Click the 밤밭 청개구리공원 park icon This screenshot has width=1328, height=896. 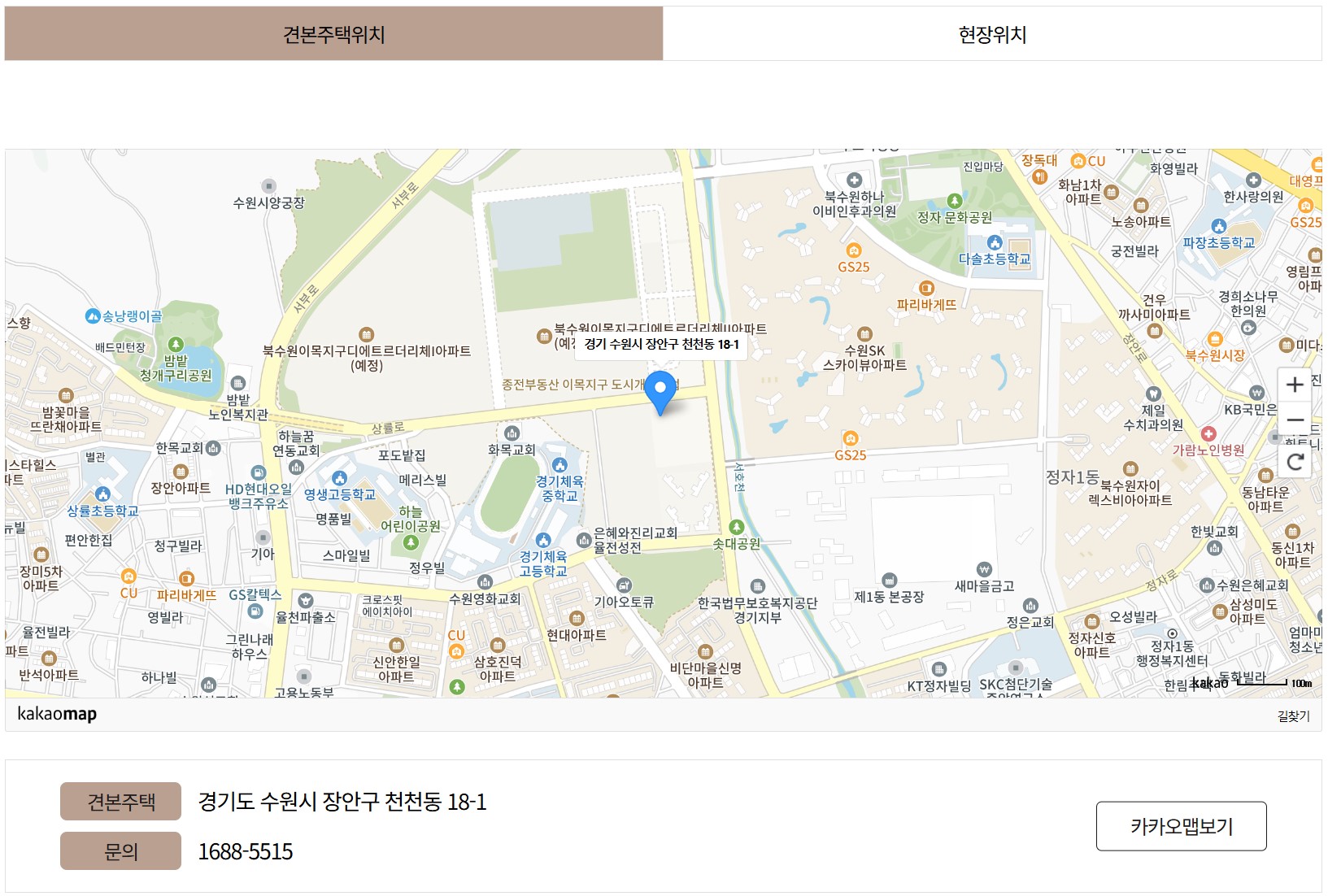(176, 345)
